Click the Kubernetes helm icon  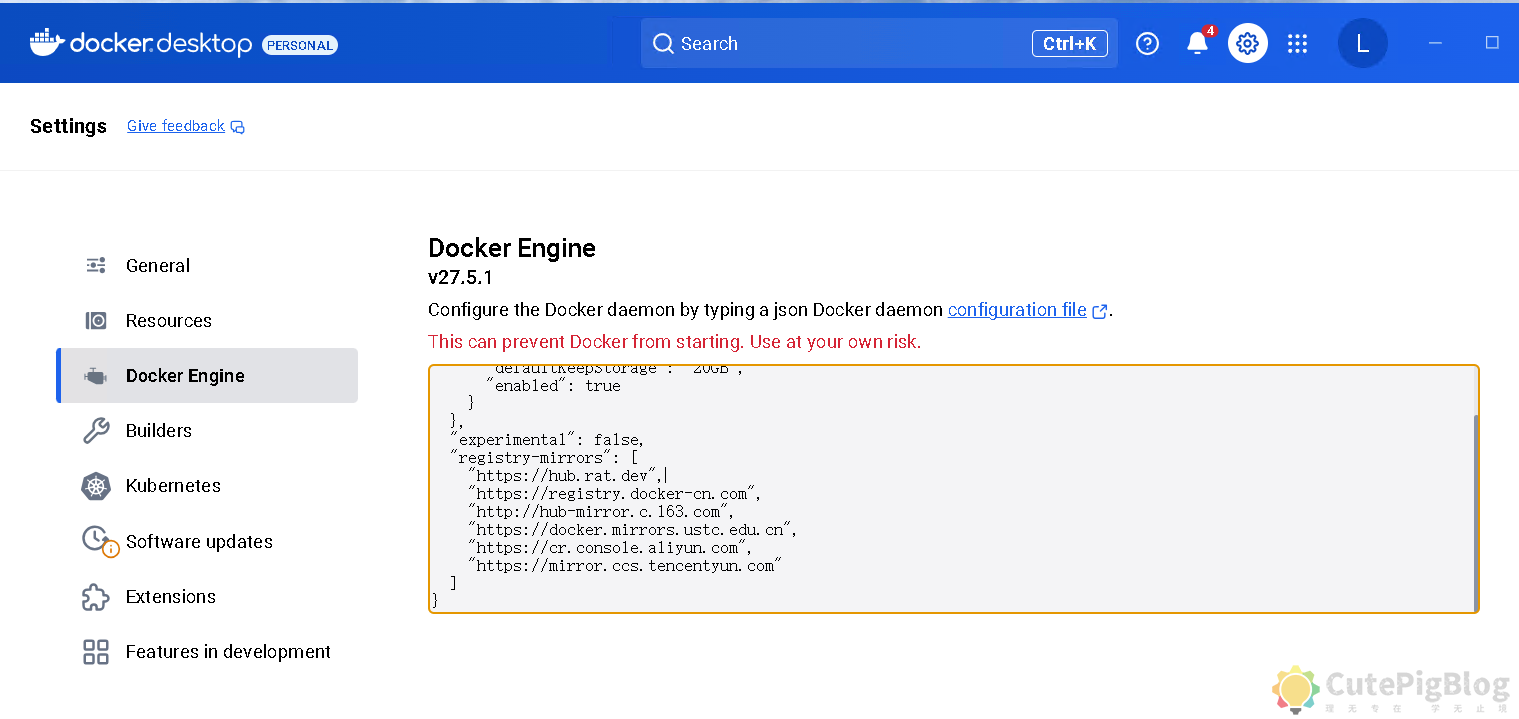(96, 486)
